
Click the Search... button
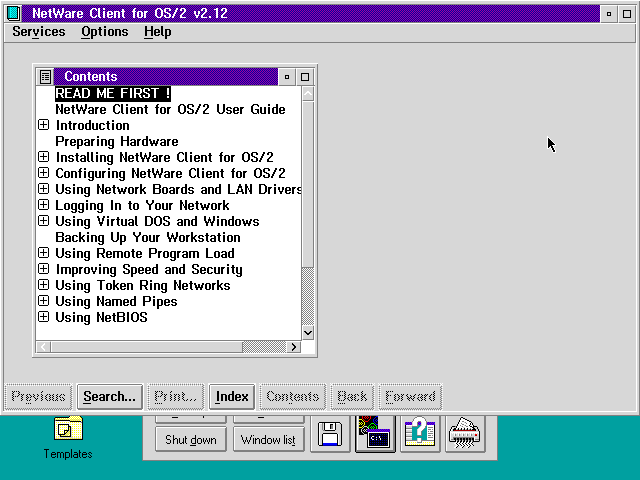[109, 396]
